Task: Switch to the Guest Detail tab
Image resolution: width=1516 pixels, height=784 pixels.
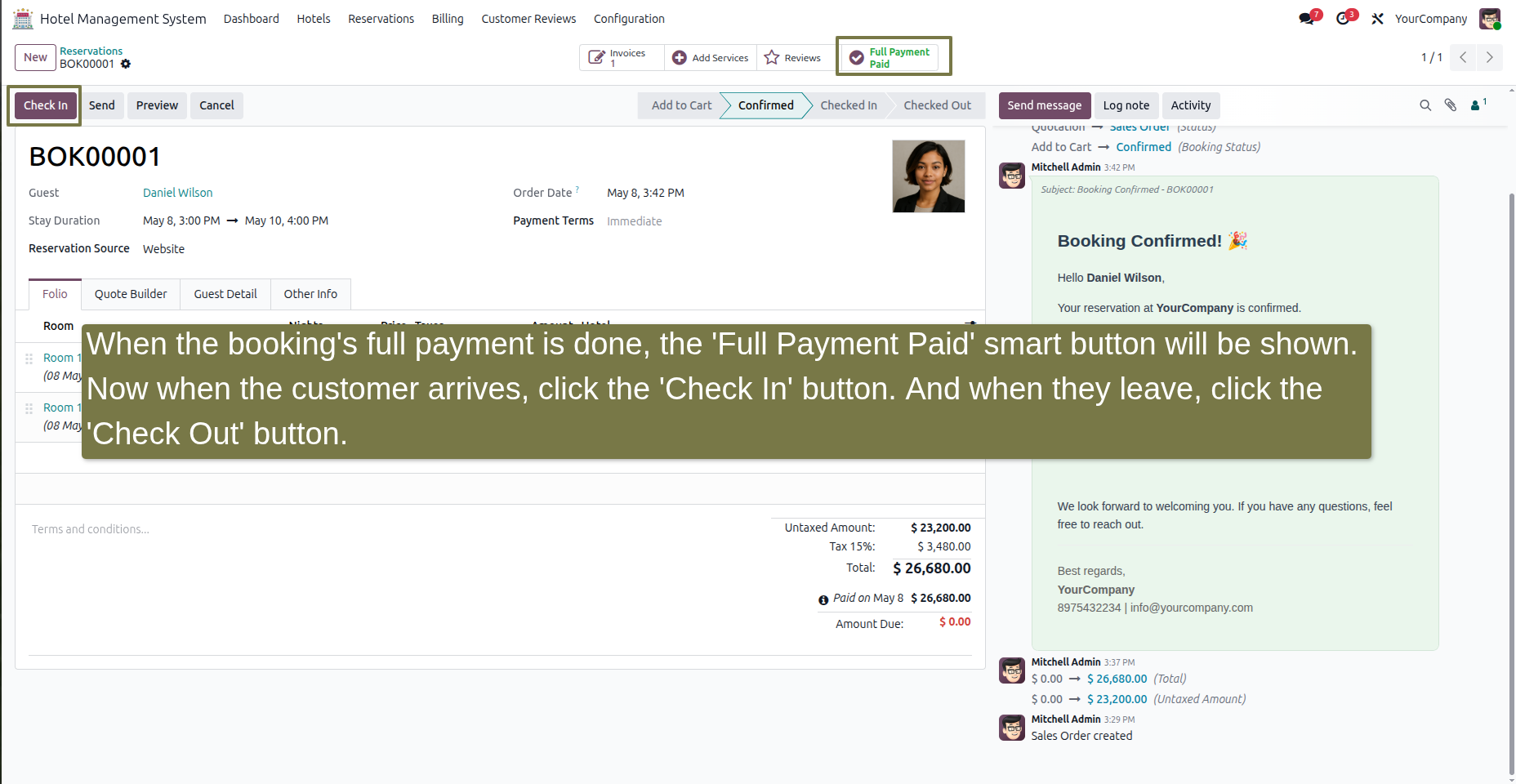Action: point(225,294)
